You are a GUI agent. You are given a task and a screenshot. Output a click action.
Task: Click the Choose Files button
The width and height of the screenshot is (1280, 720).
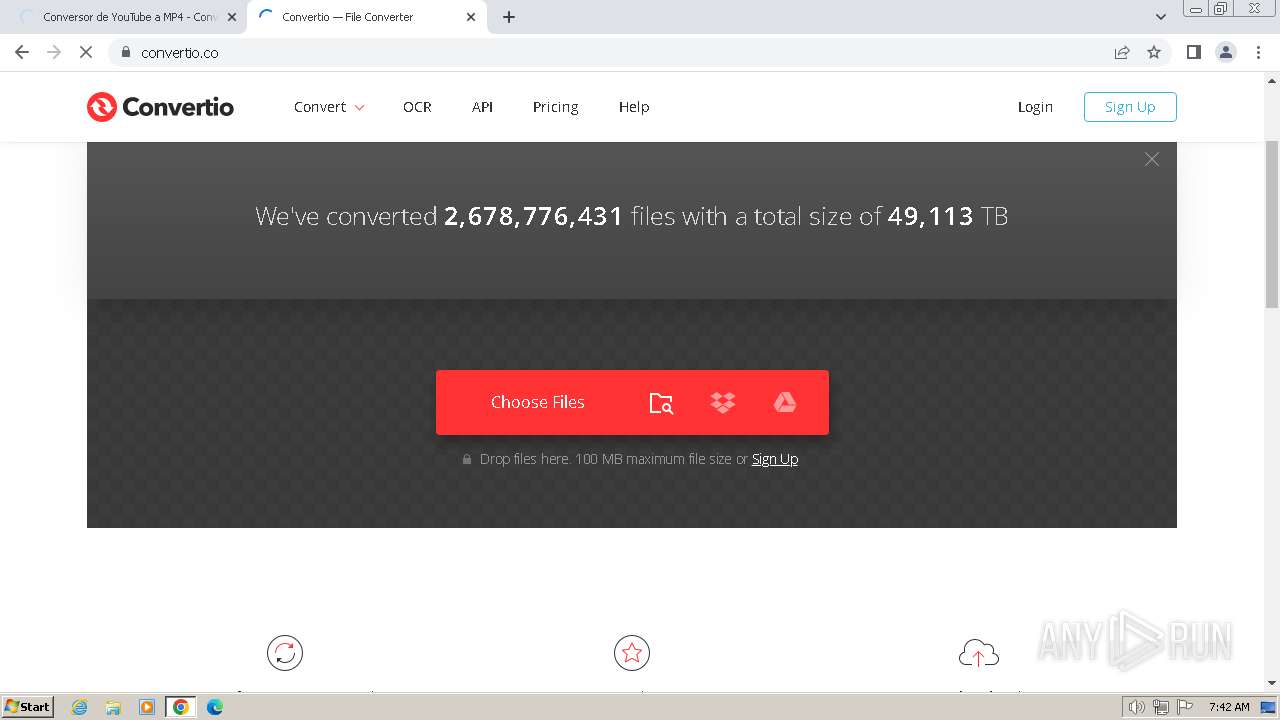point(537,402)
